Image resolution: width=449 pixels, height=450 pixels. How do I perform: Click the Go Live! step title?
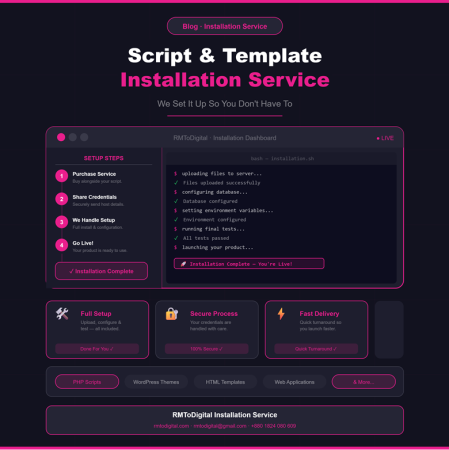click(83, 243)
